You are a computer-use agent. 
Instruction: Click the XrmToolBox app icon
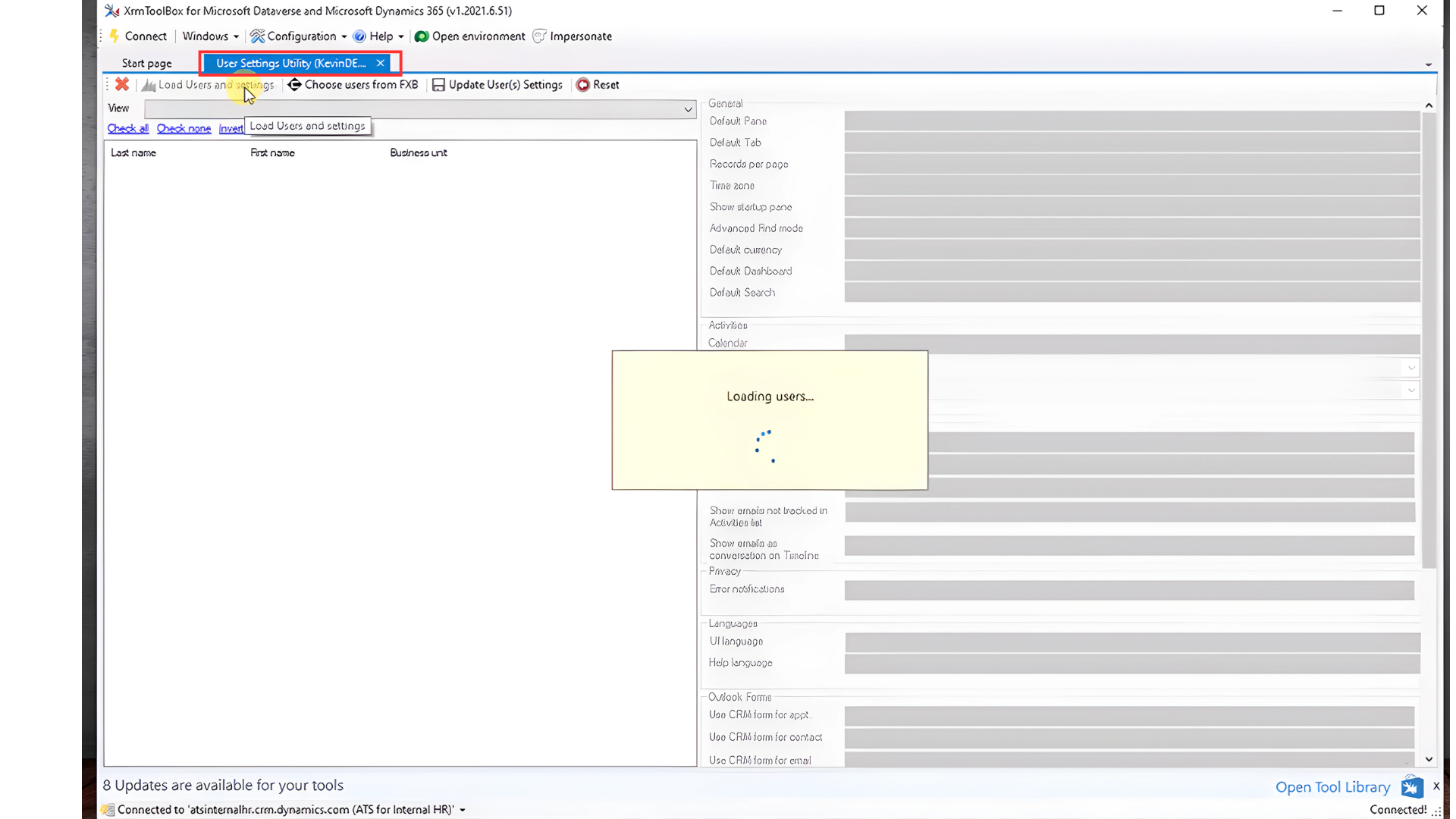coord(111,11)
